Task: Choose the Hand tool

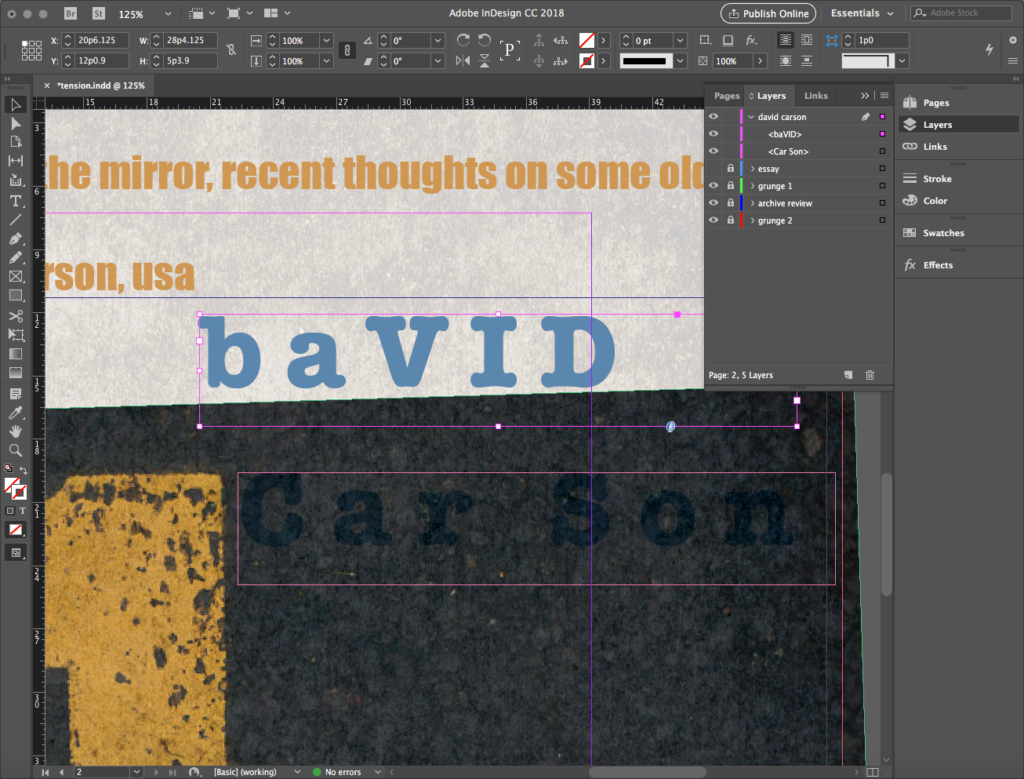Action: 16,431
